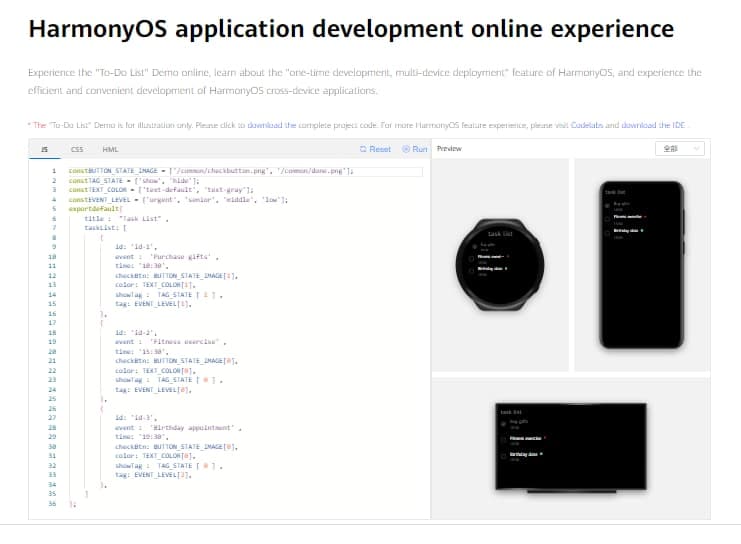The image size is (741, 544).
Task: Click the title 'Task List' code line
Action: click(x=126, y=219)
